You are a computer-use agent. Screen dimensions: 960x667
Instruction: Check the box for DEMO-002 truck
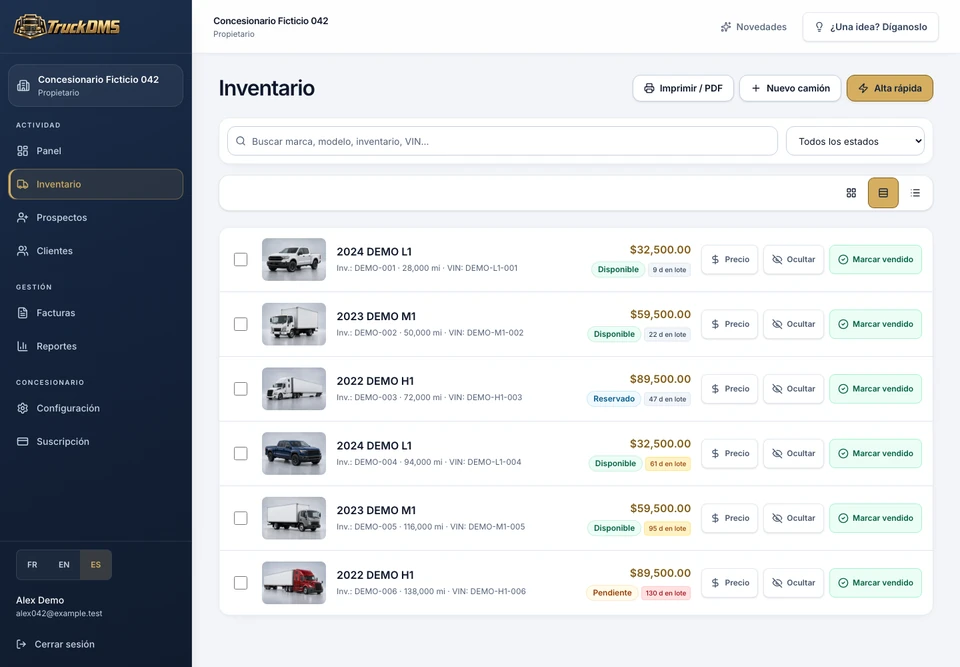pos(241,324)
